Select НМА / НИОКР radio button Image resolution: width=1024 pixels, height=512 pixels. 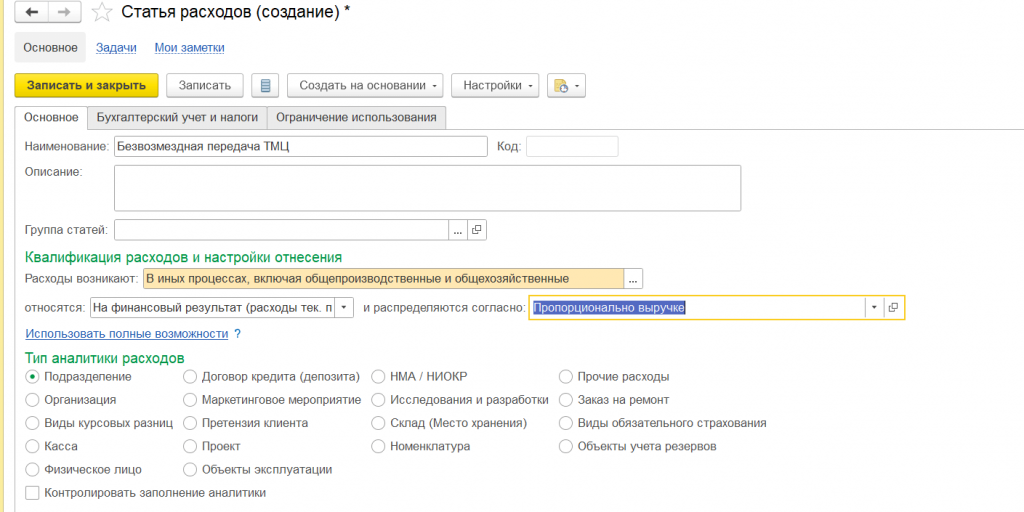pyautogui.click(x=378, y=377)
